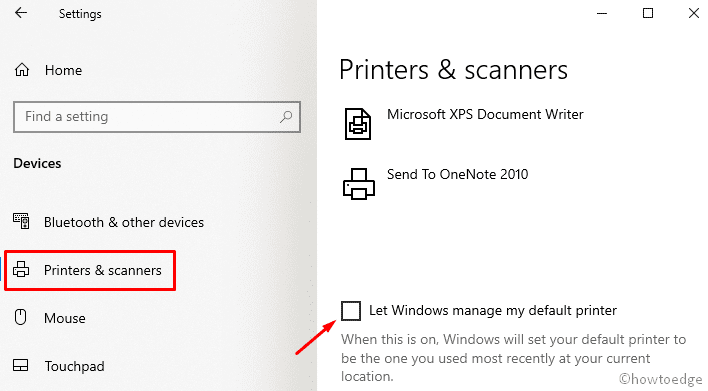Select Printers & scanners in sidebar
The width and height of the screenshot is (708, 391).
(x=102, y=270)
